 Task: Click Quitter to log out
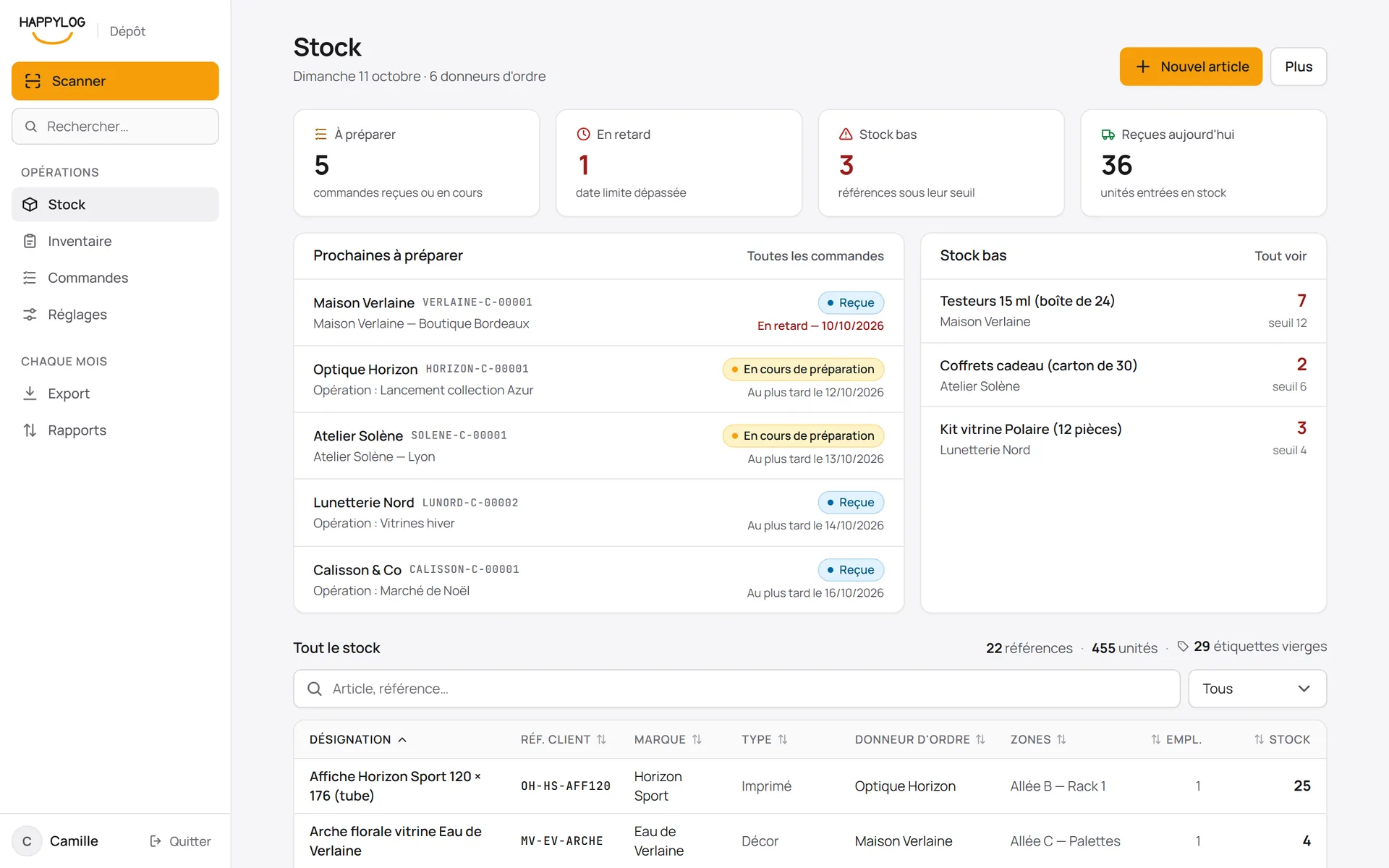[x=180, y=841]
